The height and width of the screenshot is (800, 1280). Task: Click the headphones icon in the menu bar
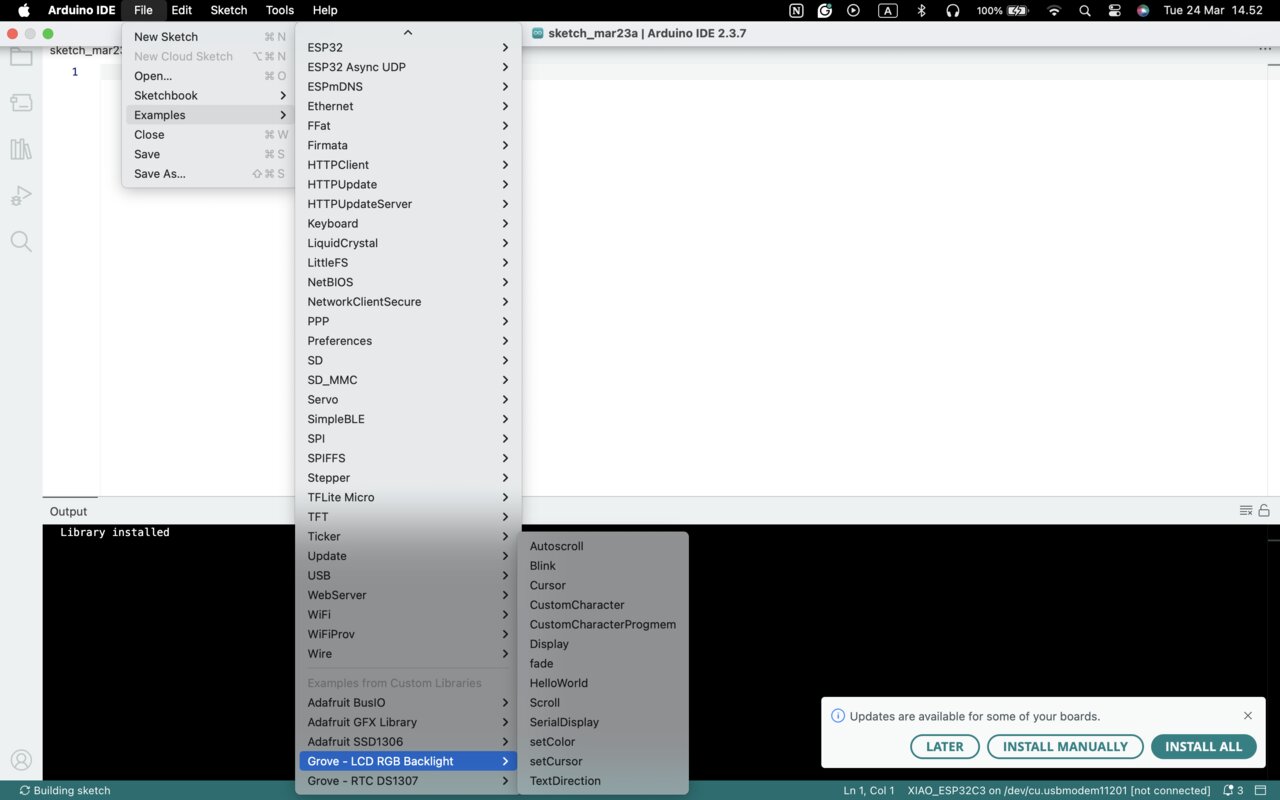click(953, 10)
